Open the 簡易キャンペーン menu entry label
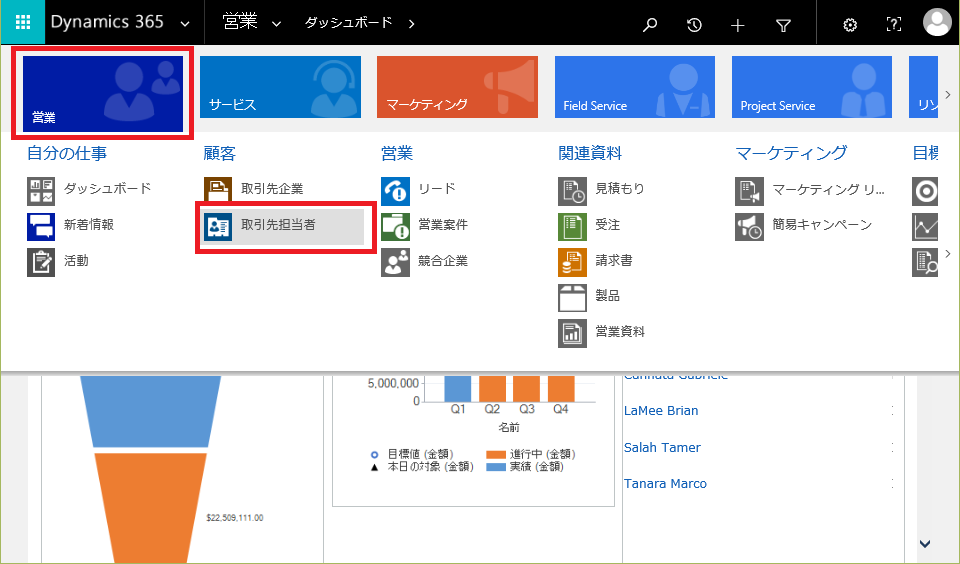This screenshot has height=564, width=960. [822, 225]
